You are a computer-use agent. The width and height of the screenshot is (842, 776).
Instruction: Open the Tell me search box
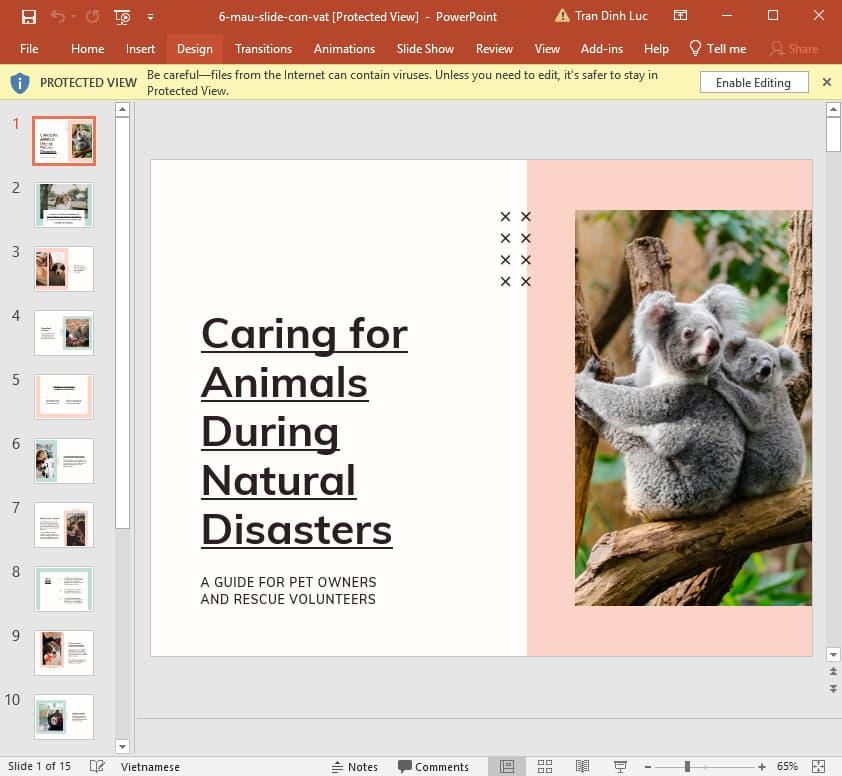(717, 48)
